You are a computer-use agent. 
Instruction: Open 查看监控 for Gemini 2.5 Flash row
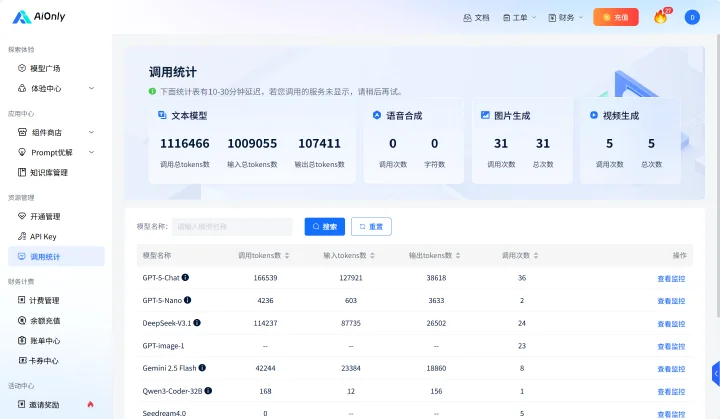[x=671, y=369]
